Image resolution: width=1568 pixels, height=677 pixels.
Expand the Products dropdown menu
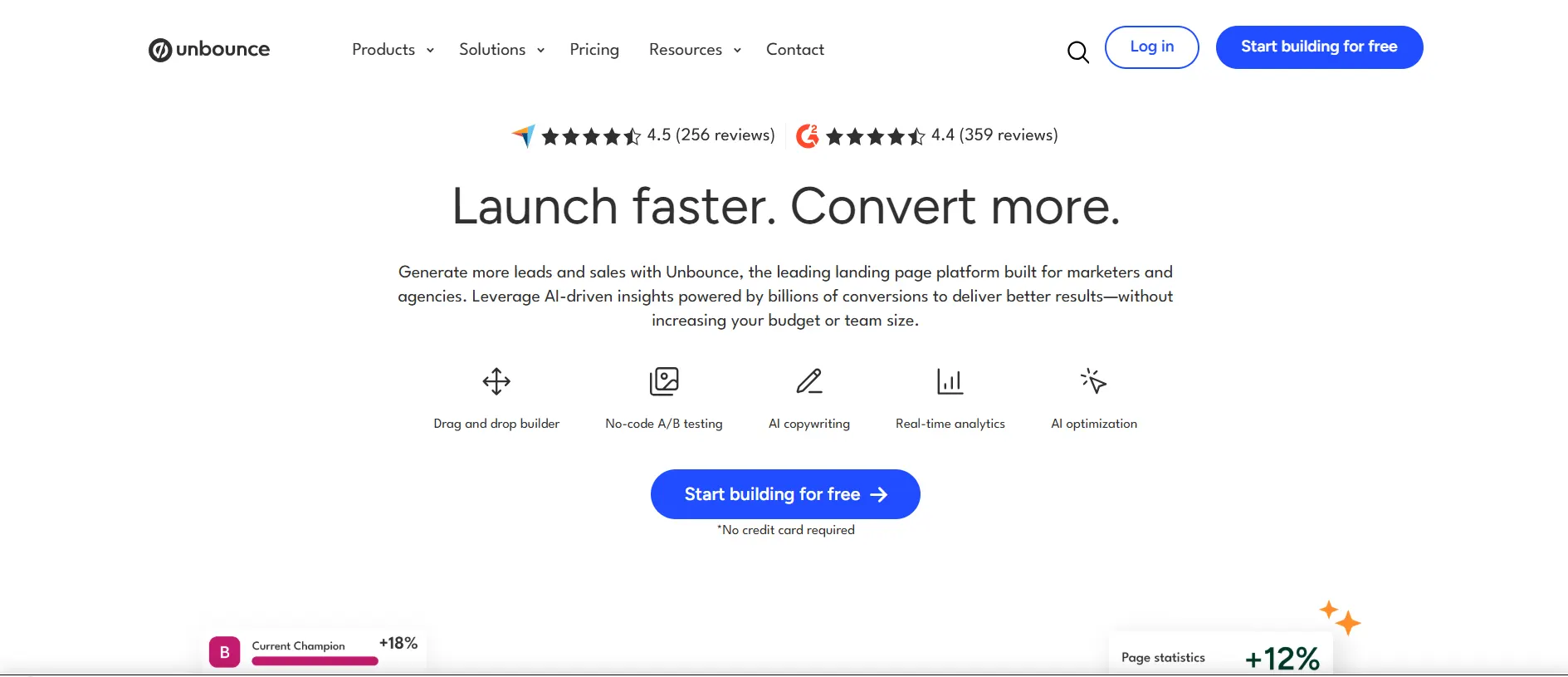point(393,50)
